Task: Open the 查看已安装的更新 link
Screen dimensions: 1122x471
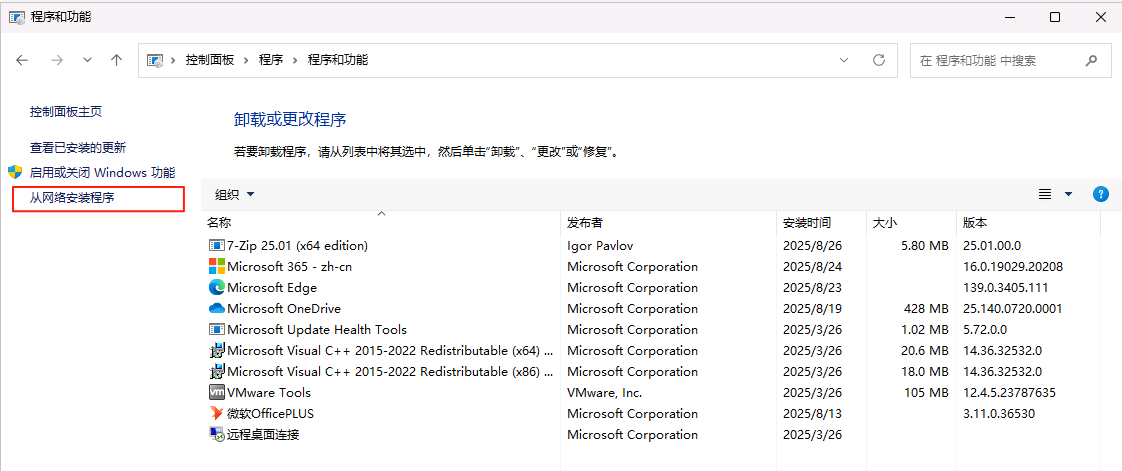Action: pyautogui.click(x=78, y=147)
